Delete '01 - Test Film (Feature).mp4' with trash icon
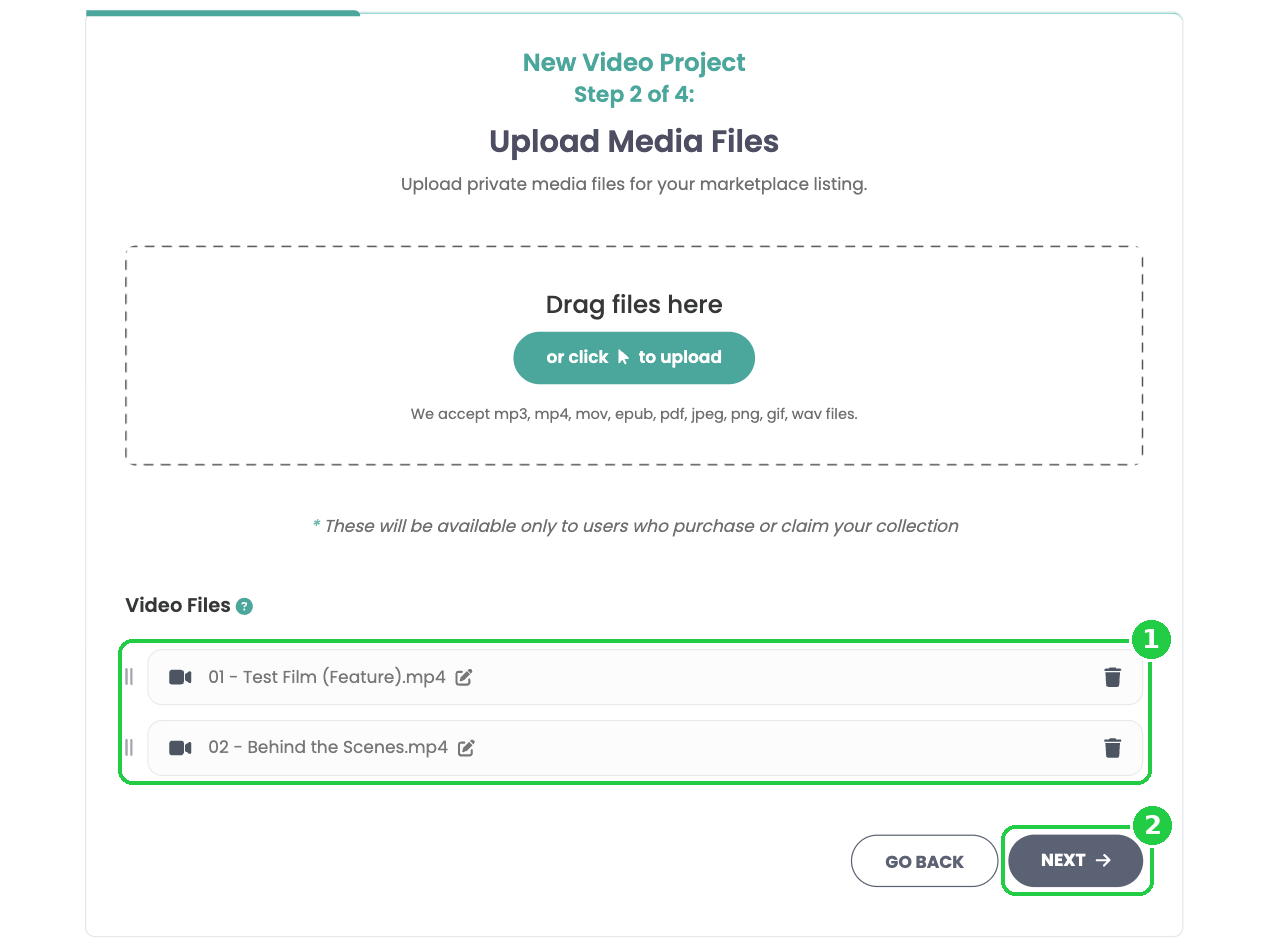 [1112, 677]
